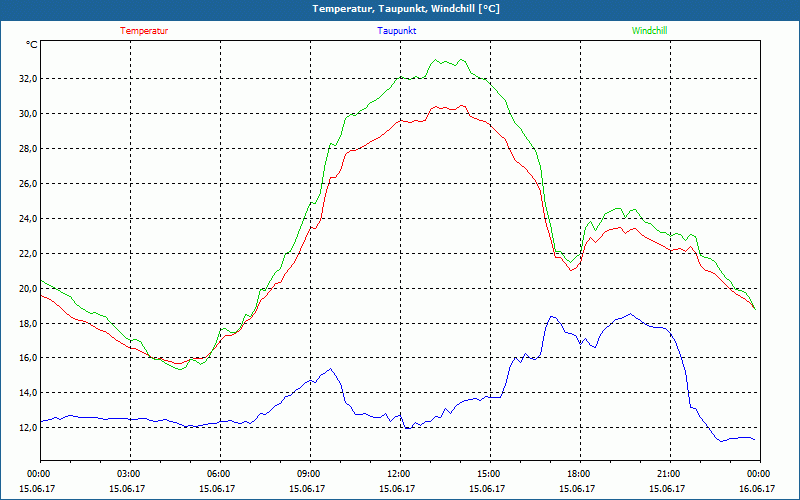
Task: Click the '12:00' time axis label
Action: click(x=400, y=474)
